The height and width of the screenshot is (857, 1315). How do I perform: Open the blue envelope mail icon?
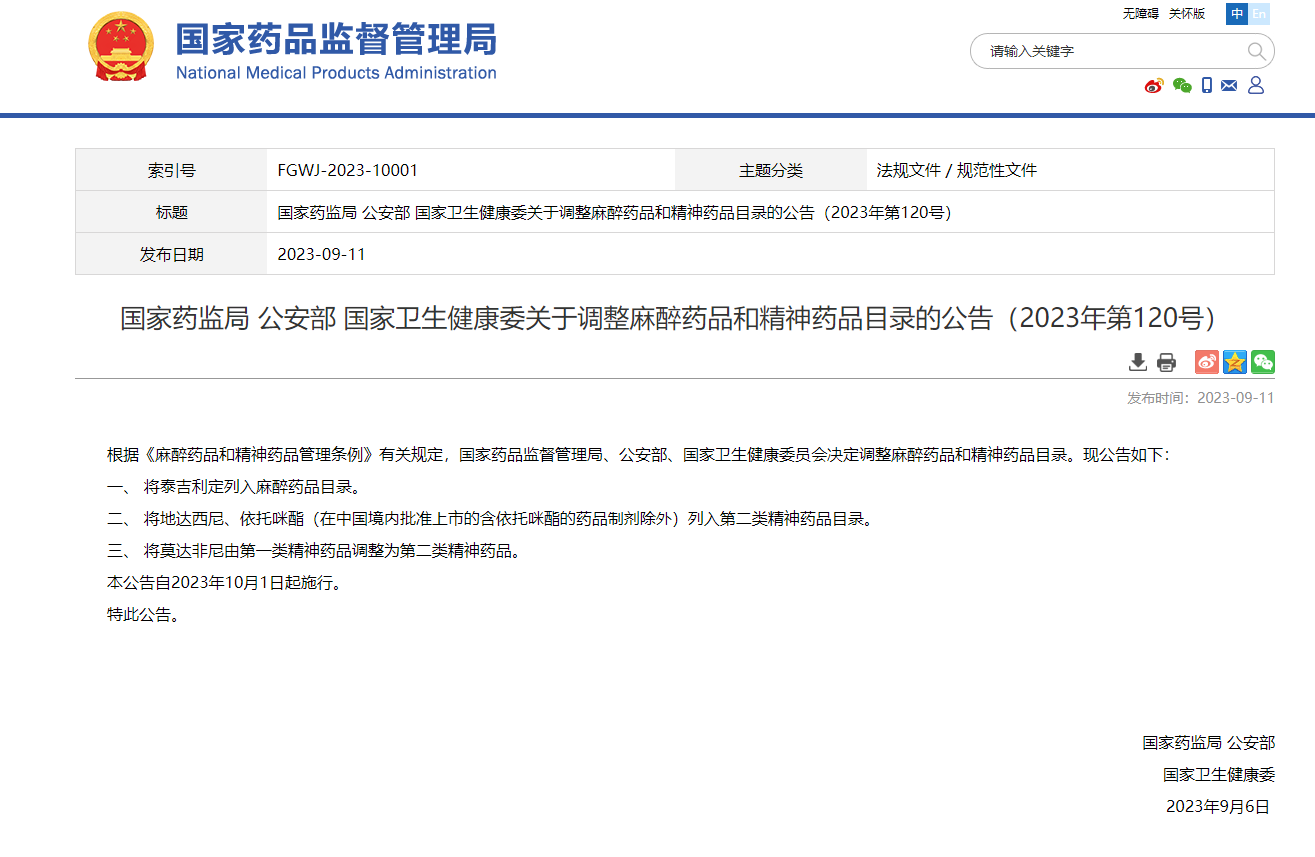pyautogui.click(x=1229, y=86)
